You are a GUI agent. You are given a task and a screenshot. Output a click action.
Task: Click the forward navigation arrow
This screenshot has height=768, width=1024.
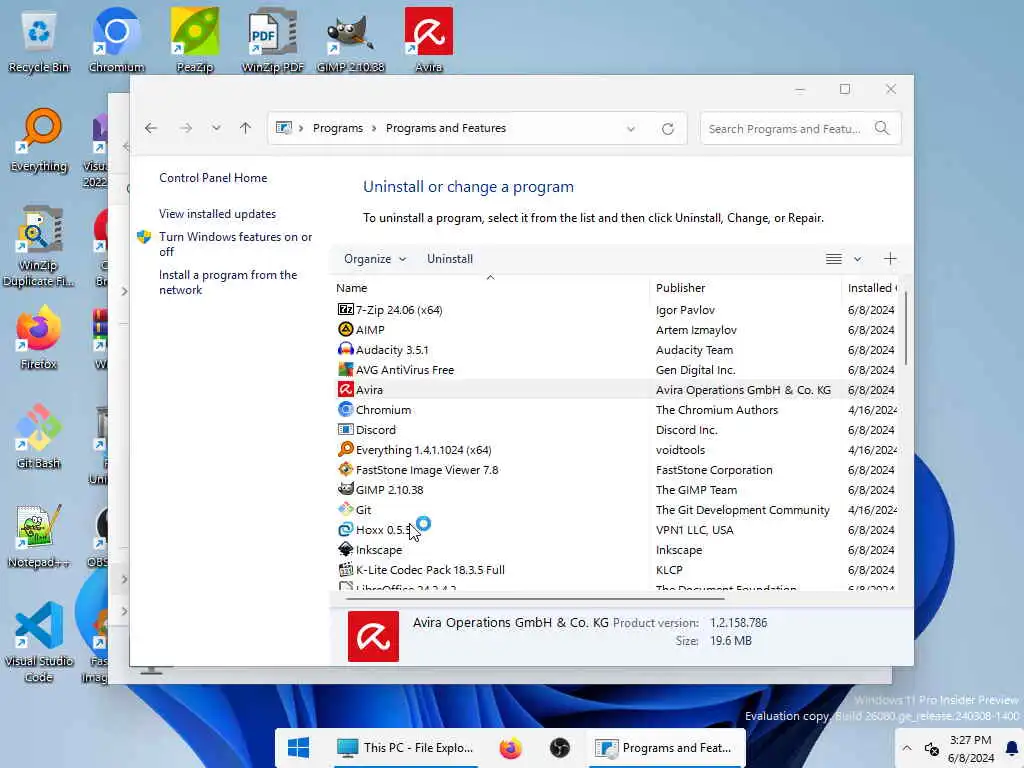[186, 128]
